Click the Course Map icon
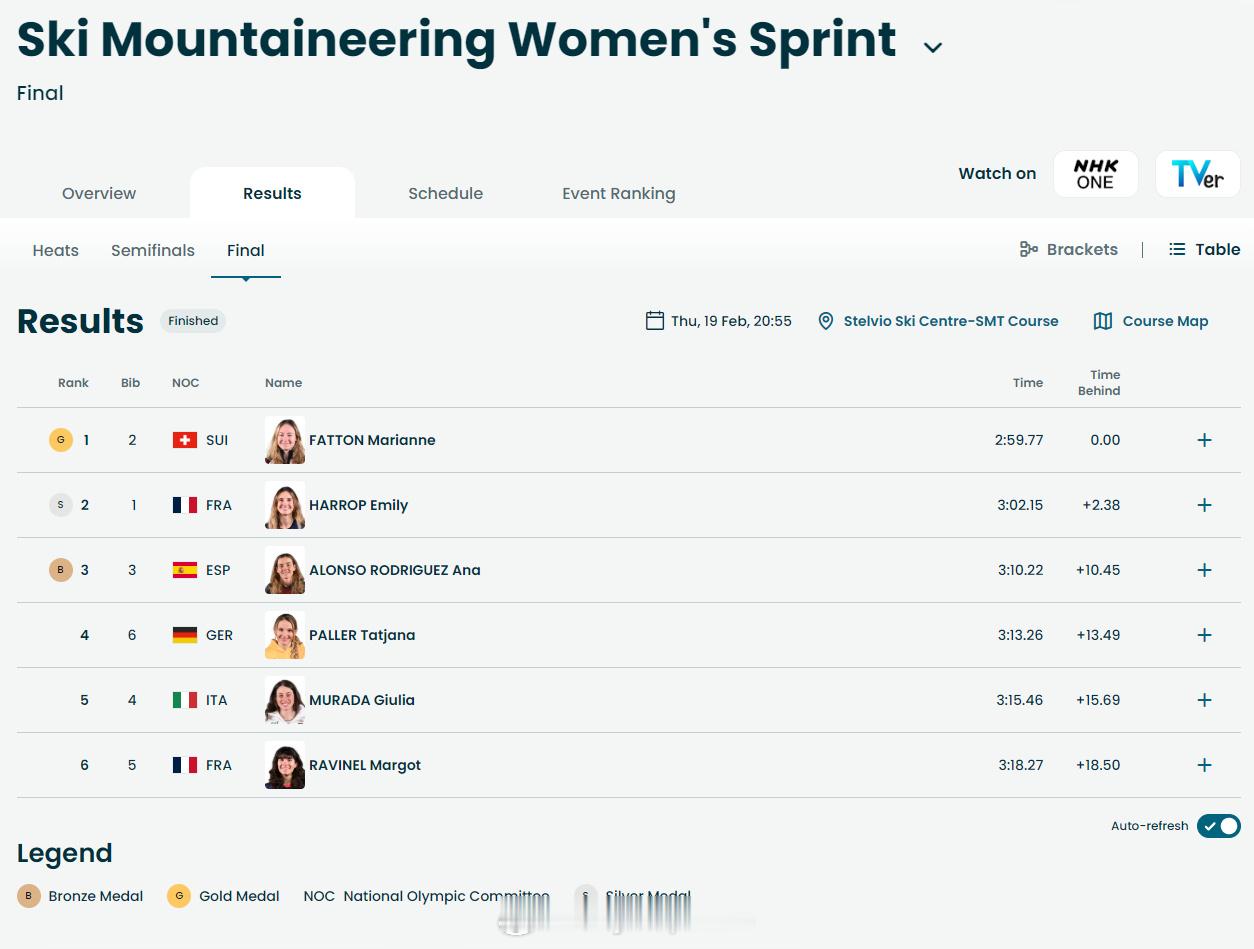 coord(1103,321)
